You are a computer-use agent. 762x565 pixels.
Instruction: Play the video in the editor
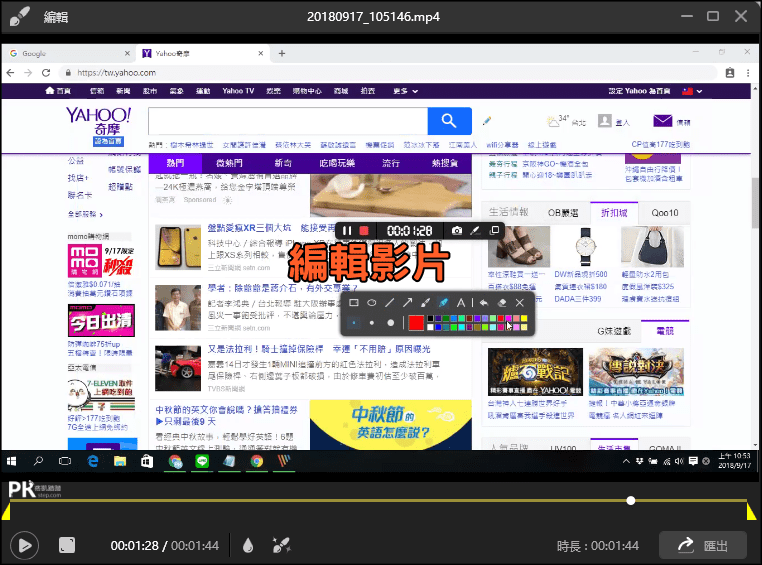tap(24, 545)
